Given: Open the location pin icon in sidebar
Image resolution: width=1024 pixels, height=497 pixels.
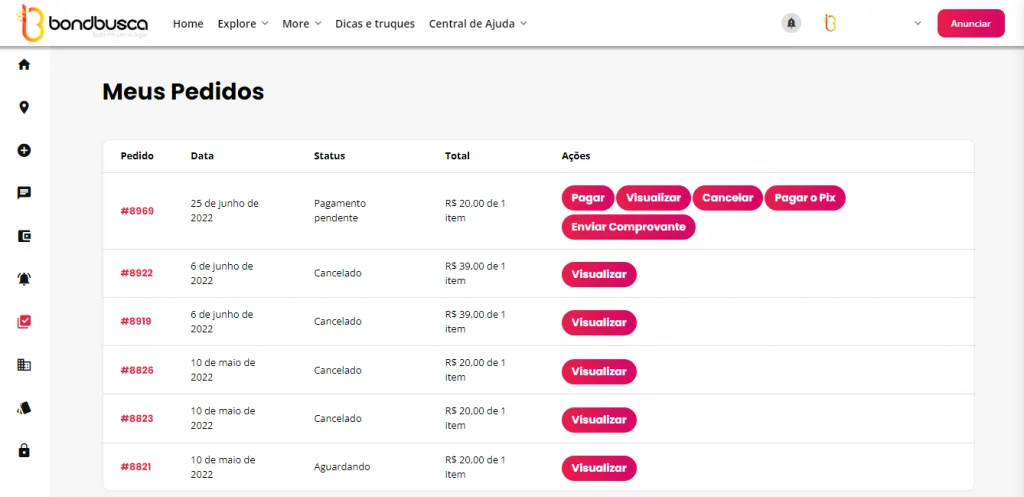Looking at the screenshot, I should point(24,108).
